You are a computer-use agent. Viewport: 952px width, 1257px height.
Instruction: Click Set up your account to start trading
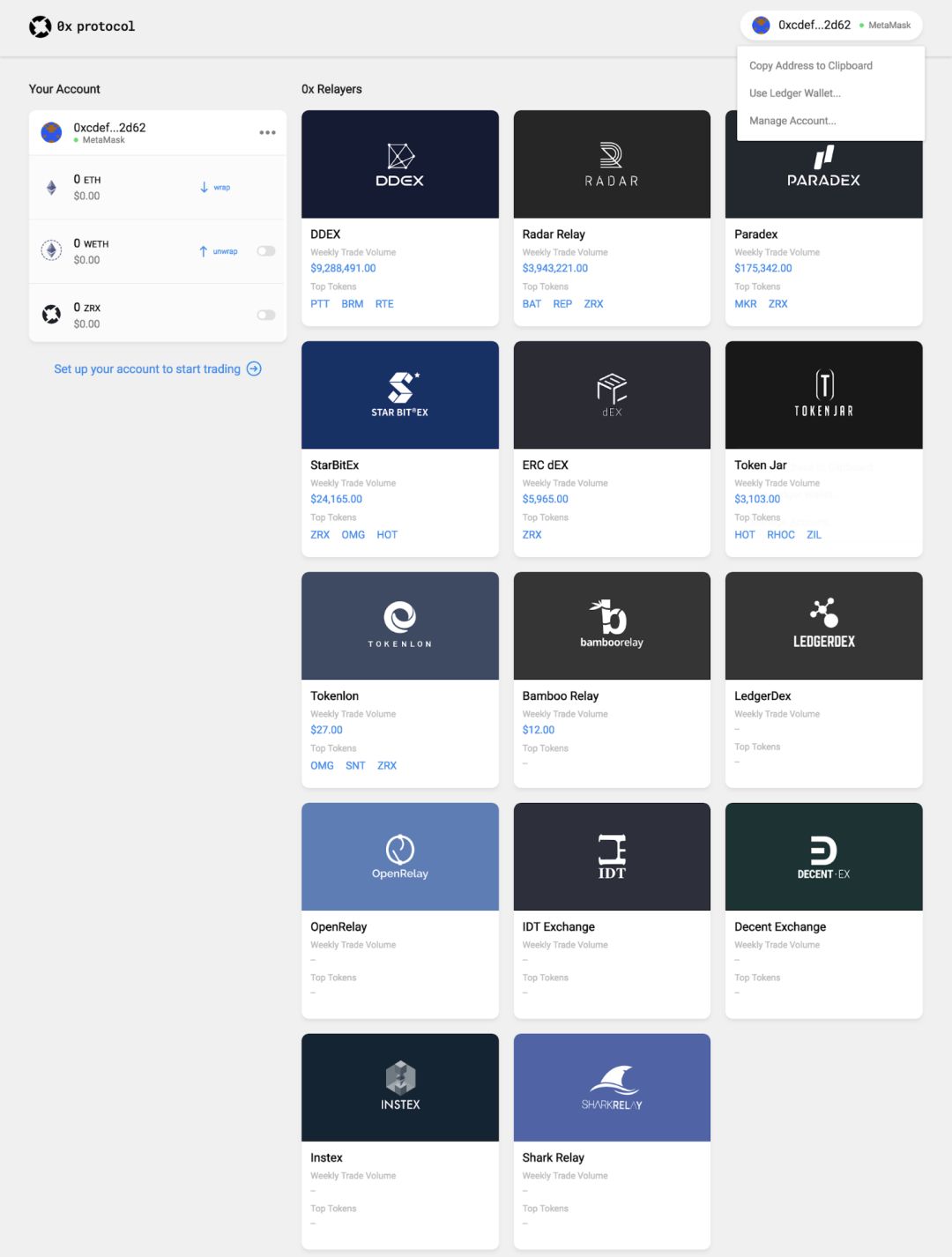click(147, 368)
